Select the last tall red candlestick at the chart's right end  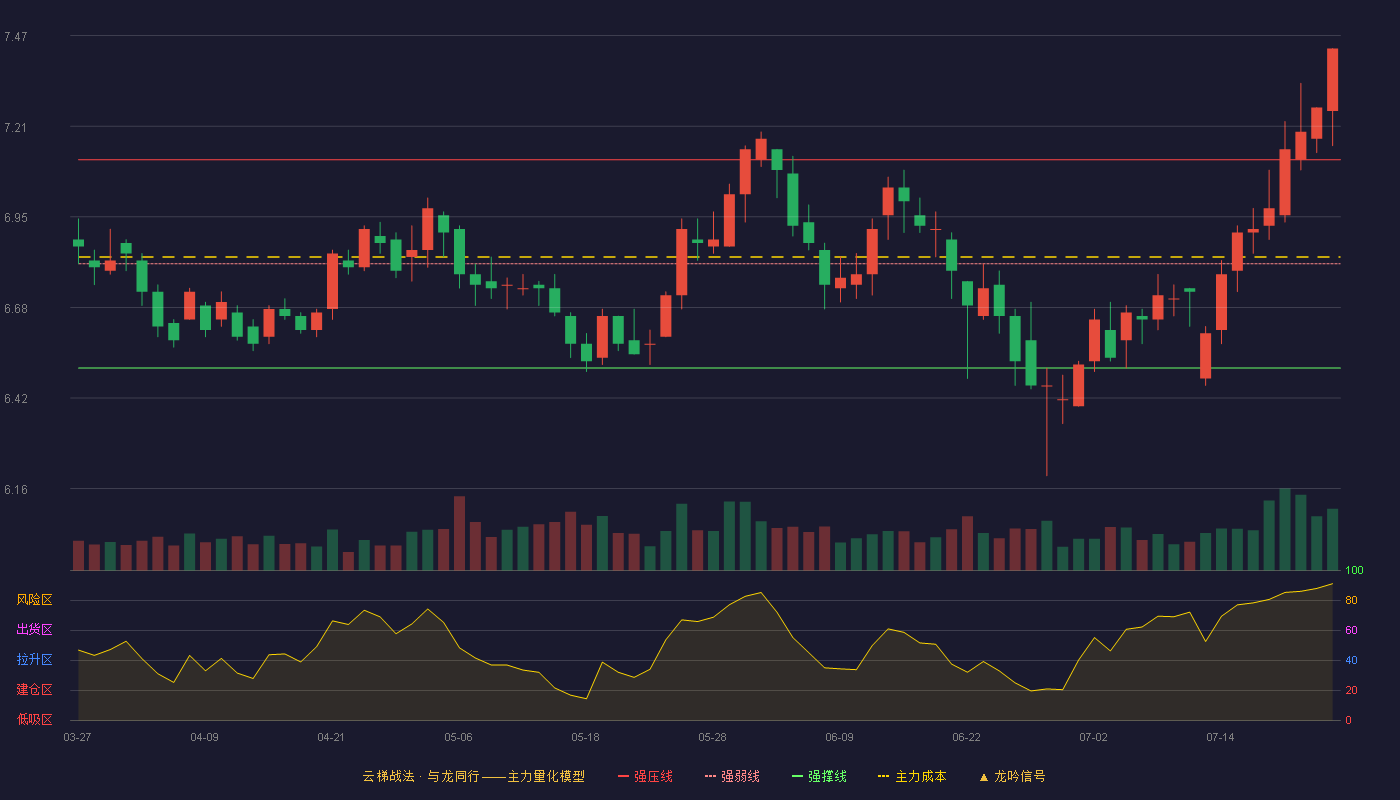[1332, 80]
